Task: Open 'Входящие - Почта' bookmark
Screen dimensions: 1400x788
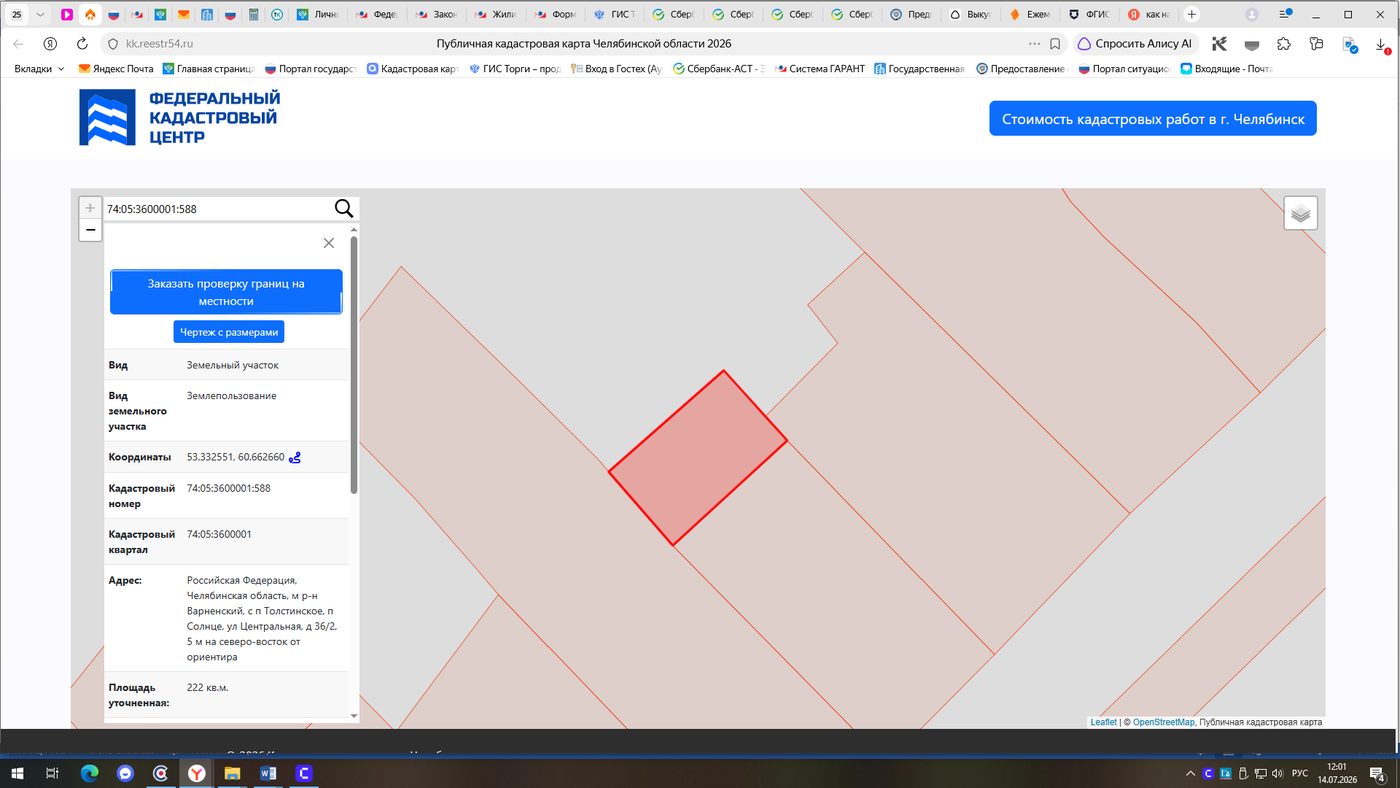Action: (1226, 69)
